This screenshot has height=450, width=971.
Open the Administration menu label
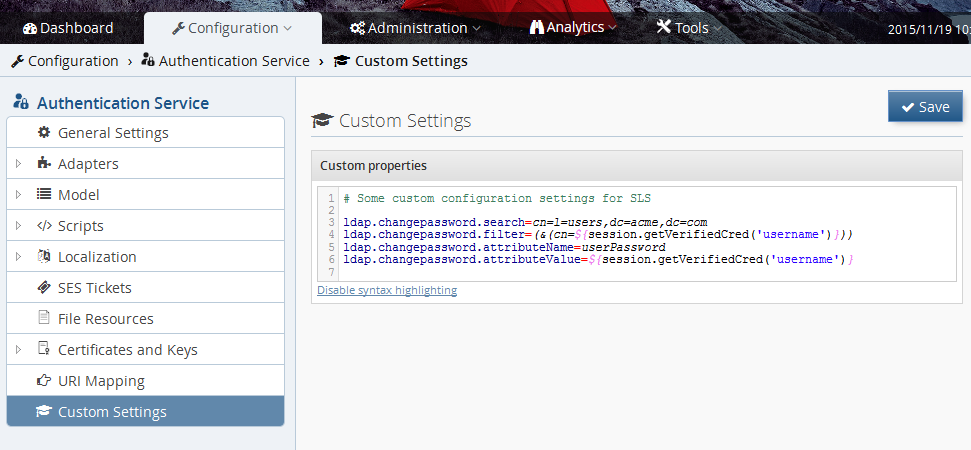pyautogui.click(x=417, y=28)
